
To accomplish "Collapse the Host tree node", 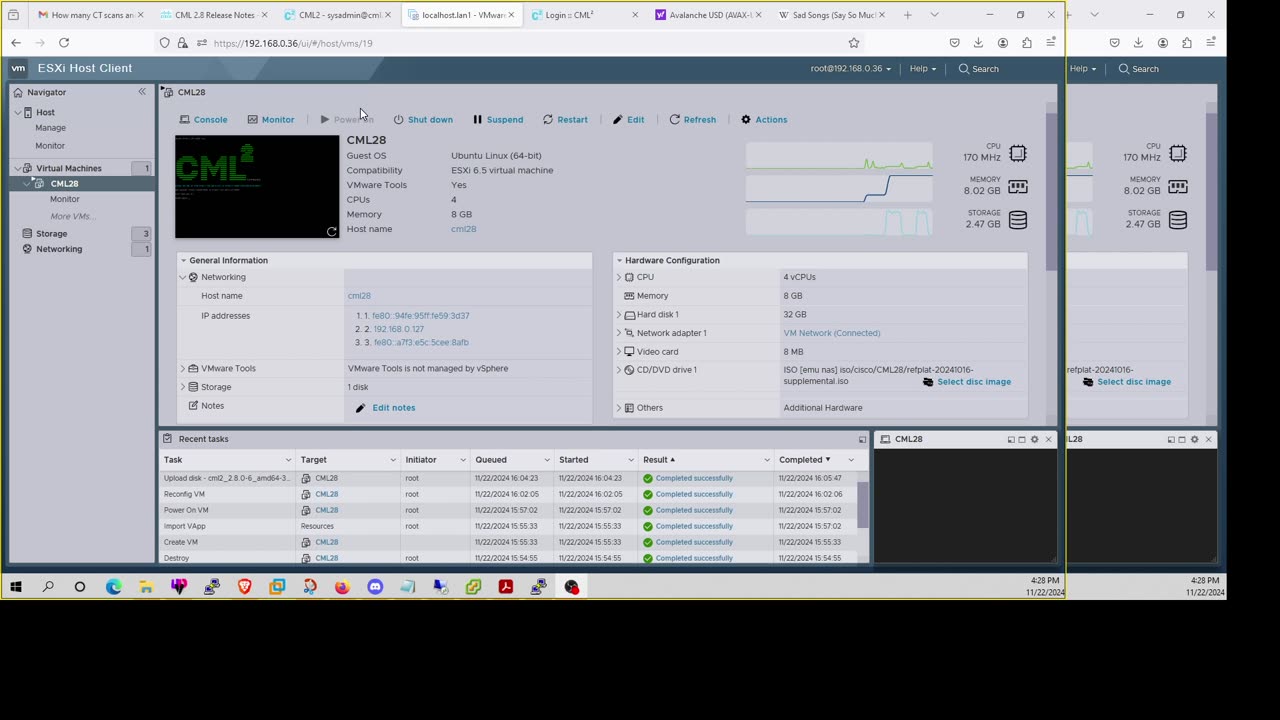I will coord(17,112).
